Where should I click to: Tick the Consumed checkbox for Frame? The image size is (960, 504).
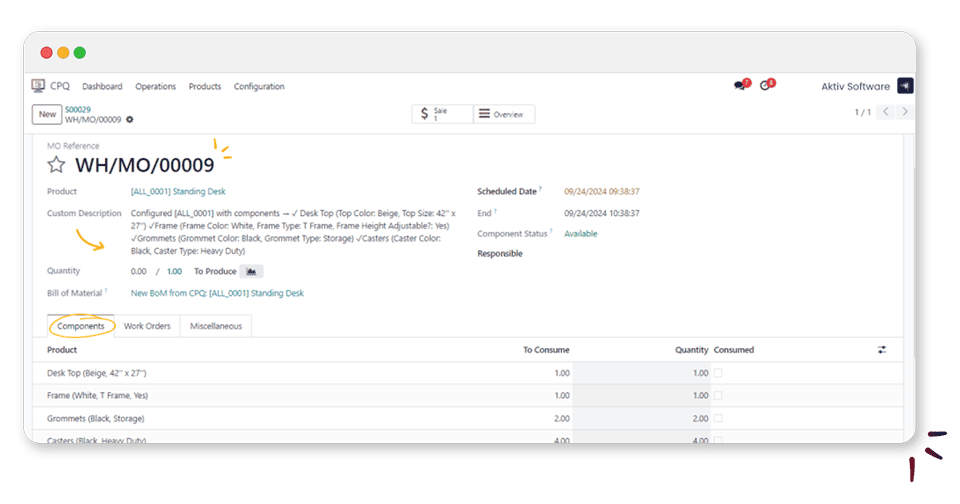717,396
